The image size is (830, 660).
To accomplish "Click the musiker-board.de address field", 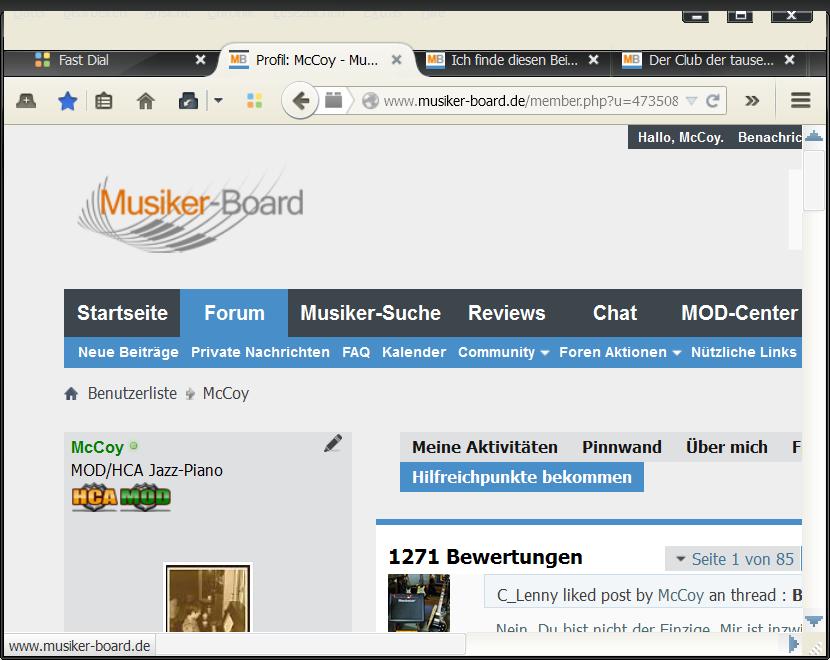I will click(531, 101).
